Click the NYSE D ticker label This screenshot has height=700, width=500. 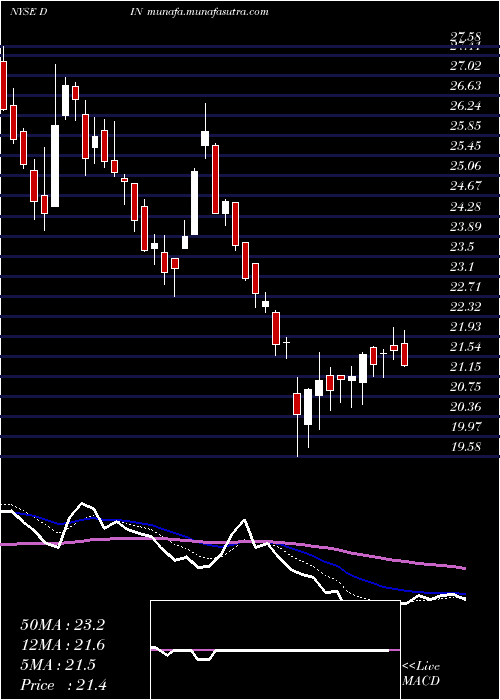[x=29, y=12]
